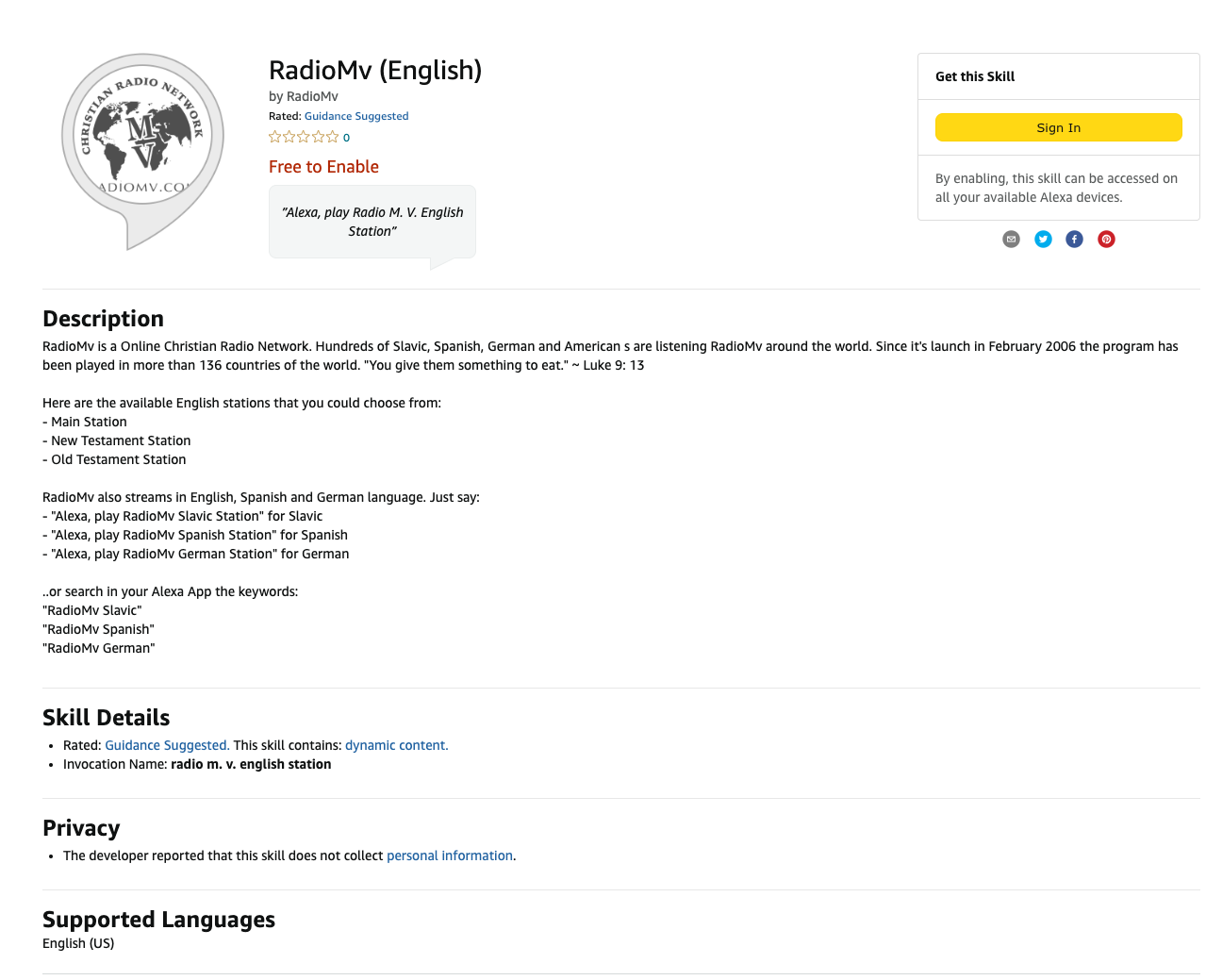Jump to the Skill Details heading

106,717
